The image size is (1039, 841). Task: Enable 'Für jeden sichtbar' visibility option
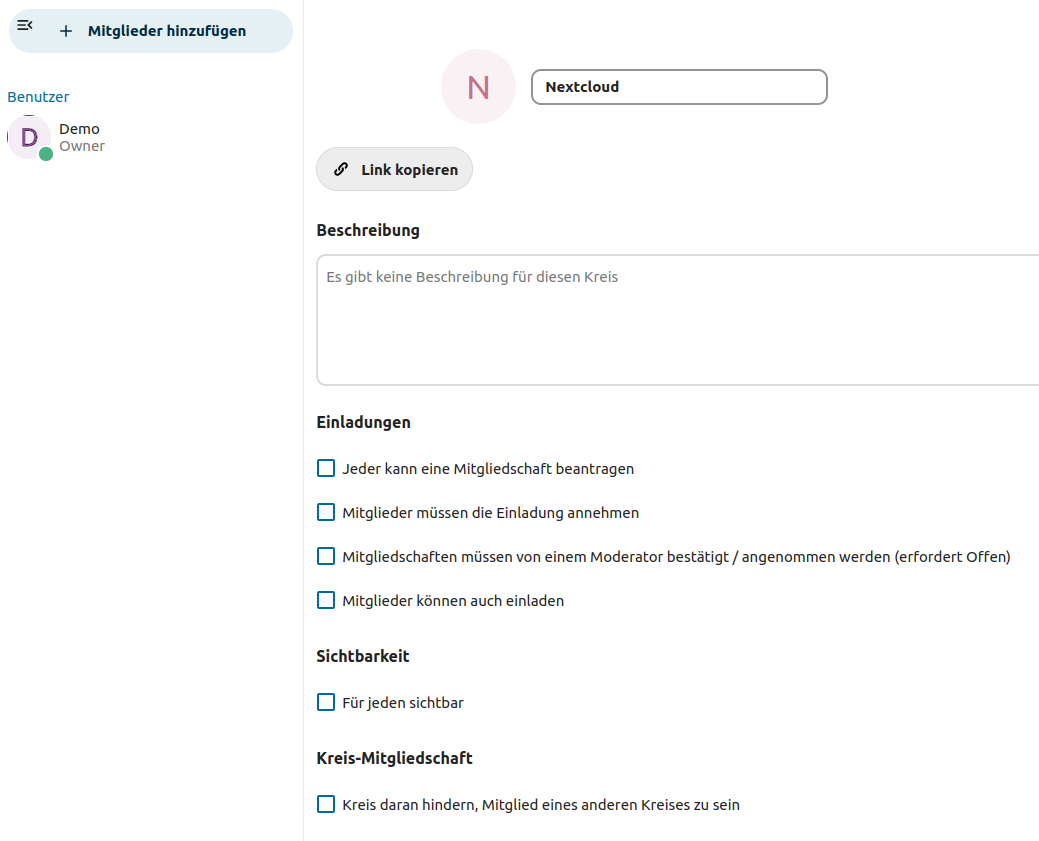pyautogui.click(x=325, y=701)
